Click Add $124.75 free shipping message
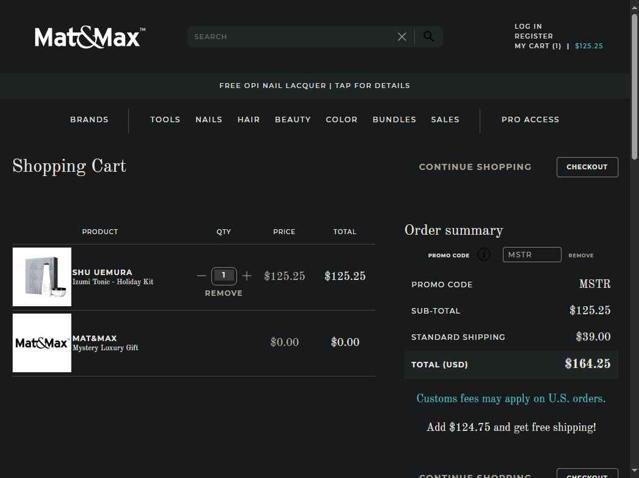The width and height of the screenshot is (639, 478). (511, 427)
